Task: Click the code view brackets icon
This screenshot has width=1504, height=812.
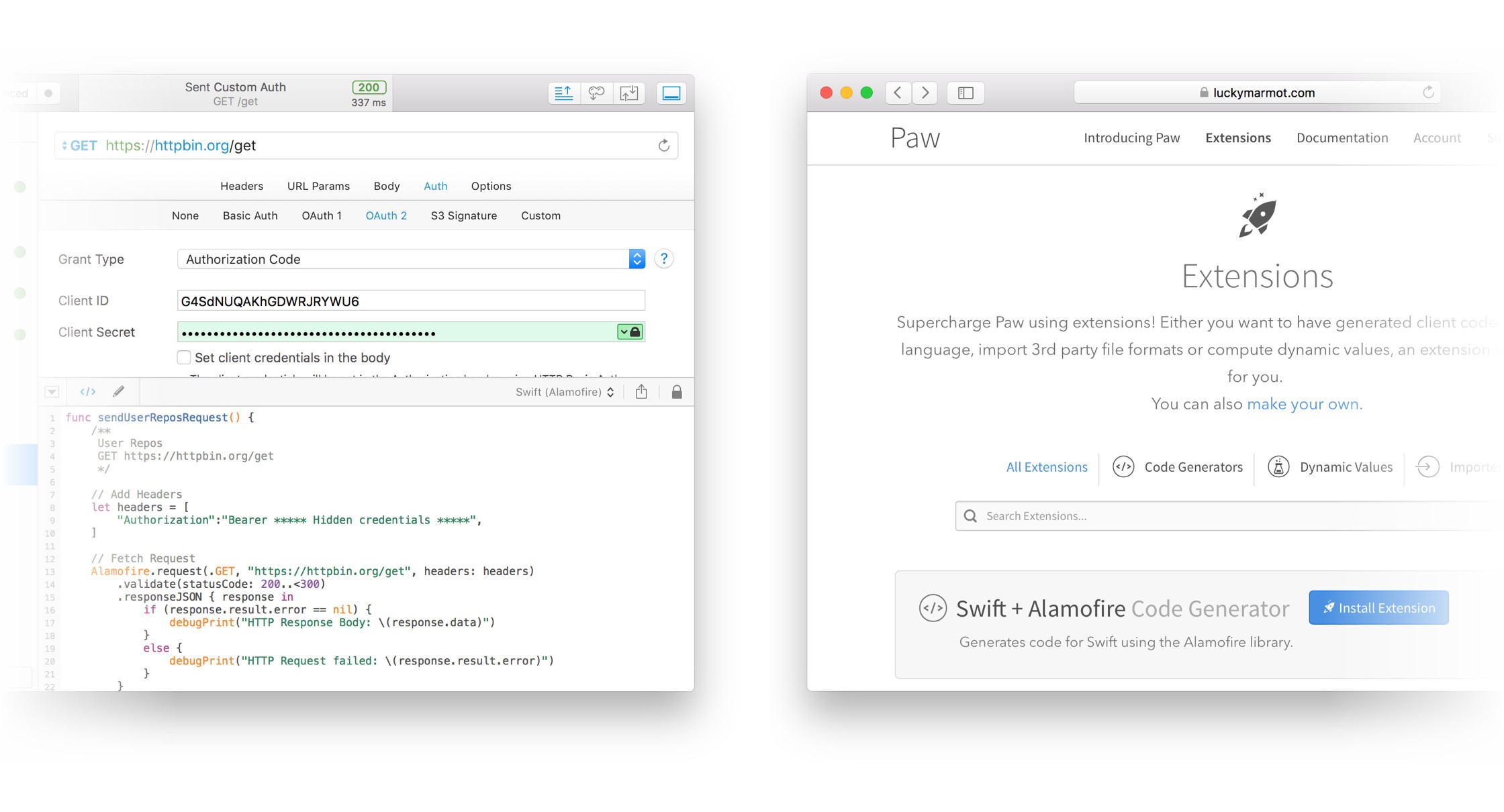Action: (88, 392)
